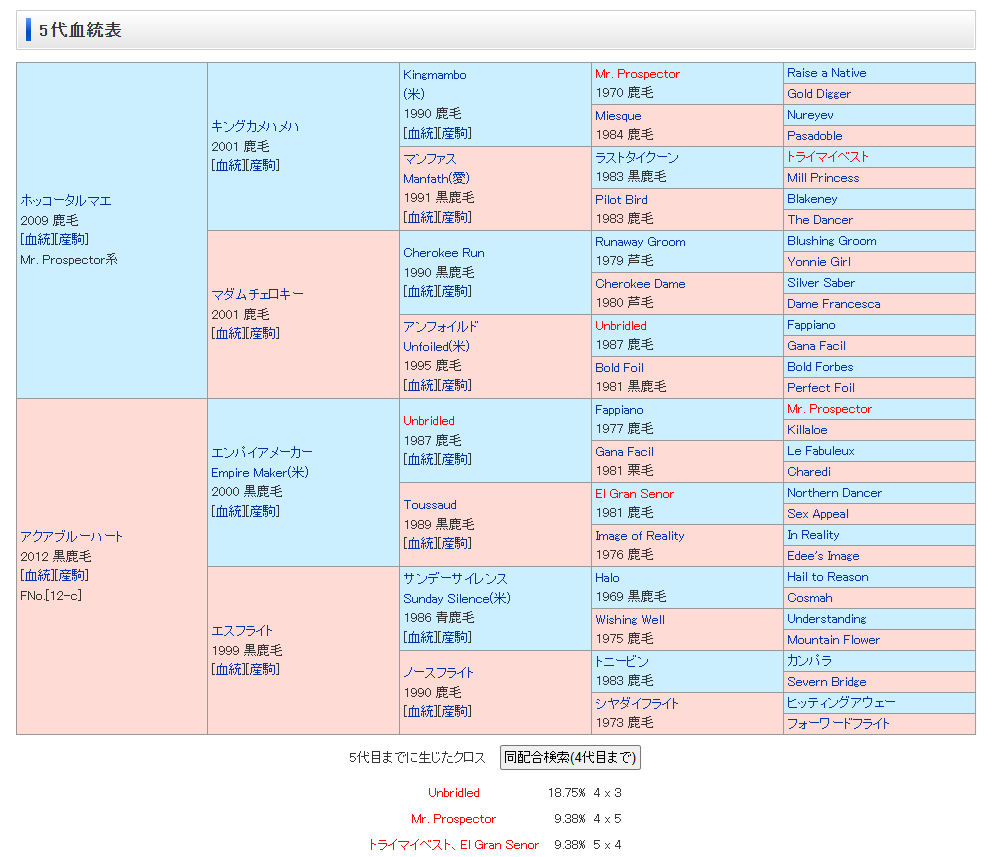Open the アクアブルーハート horse link
The height and width of the screenshot is (857, 995).
pos(72,536)
